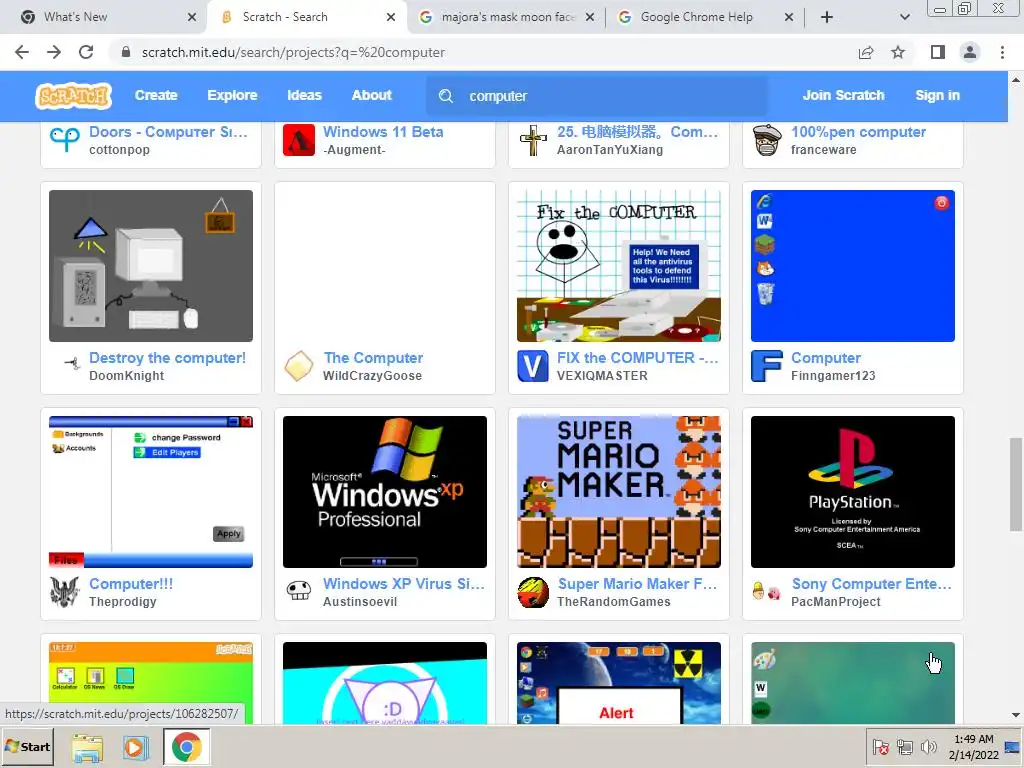Open The Computer project title link
The height and width of the screenshot is (768, 1024).
coord(374,358)
